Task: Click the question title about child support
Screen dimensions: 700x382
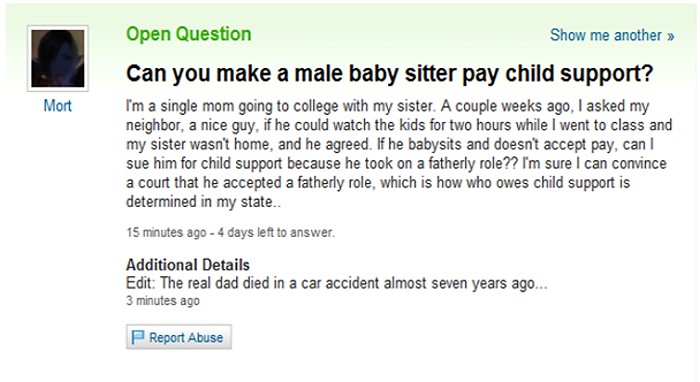Action: (x=389, y=74)
